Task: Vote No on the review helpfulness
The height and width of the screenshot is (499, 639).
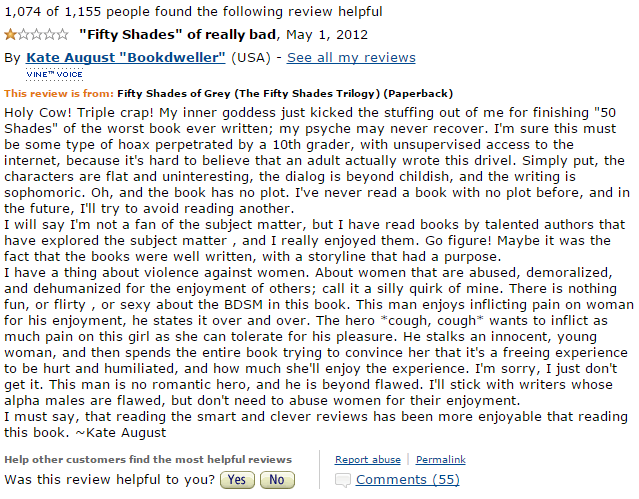Action: pos(277,480)
